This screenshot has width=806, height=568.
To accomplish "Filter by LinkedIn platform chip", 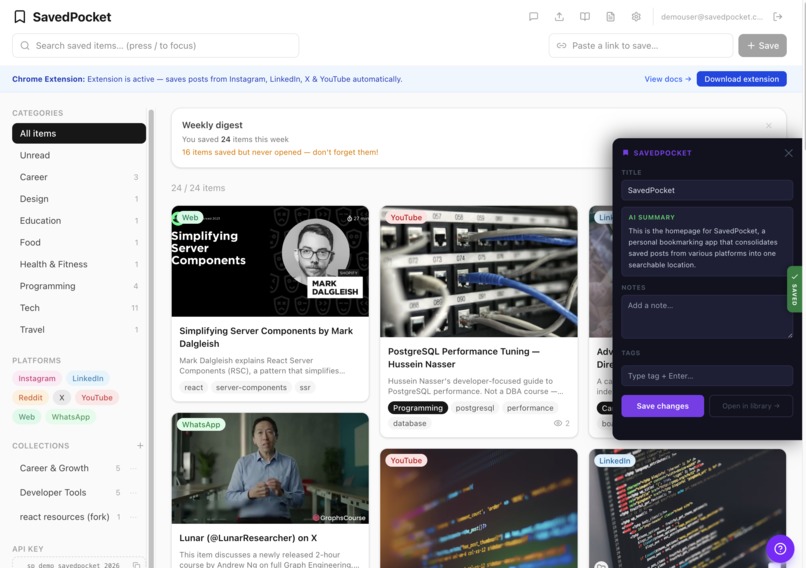I will click(87, 378).
